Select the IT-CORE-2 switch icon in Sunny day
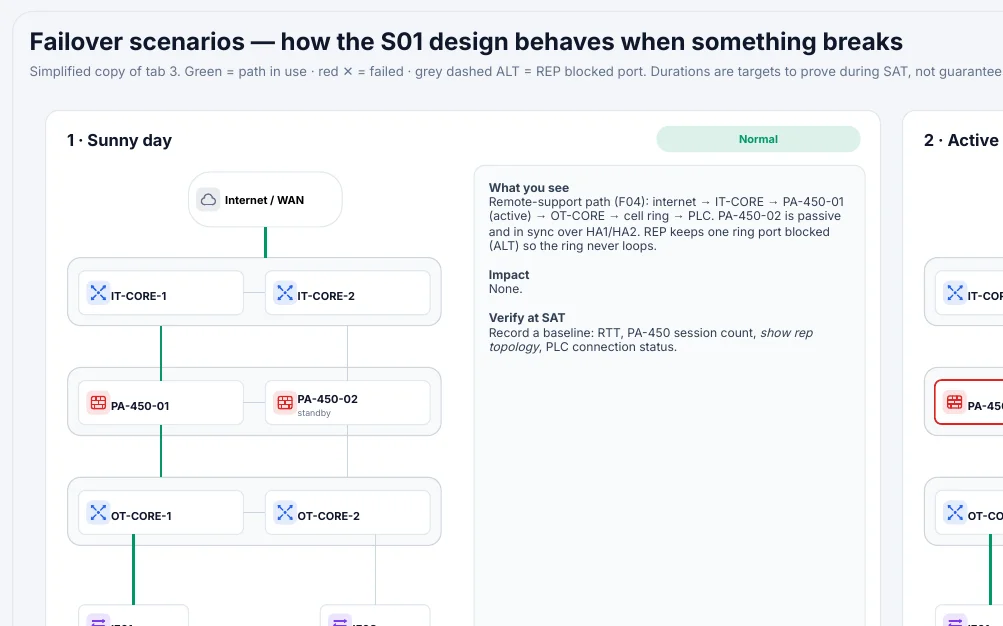Viewport: 1003px width, 626px height. tap(285, 293)
